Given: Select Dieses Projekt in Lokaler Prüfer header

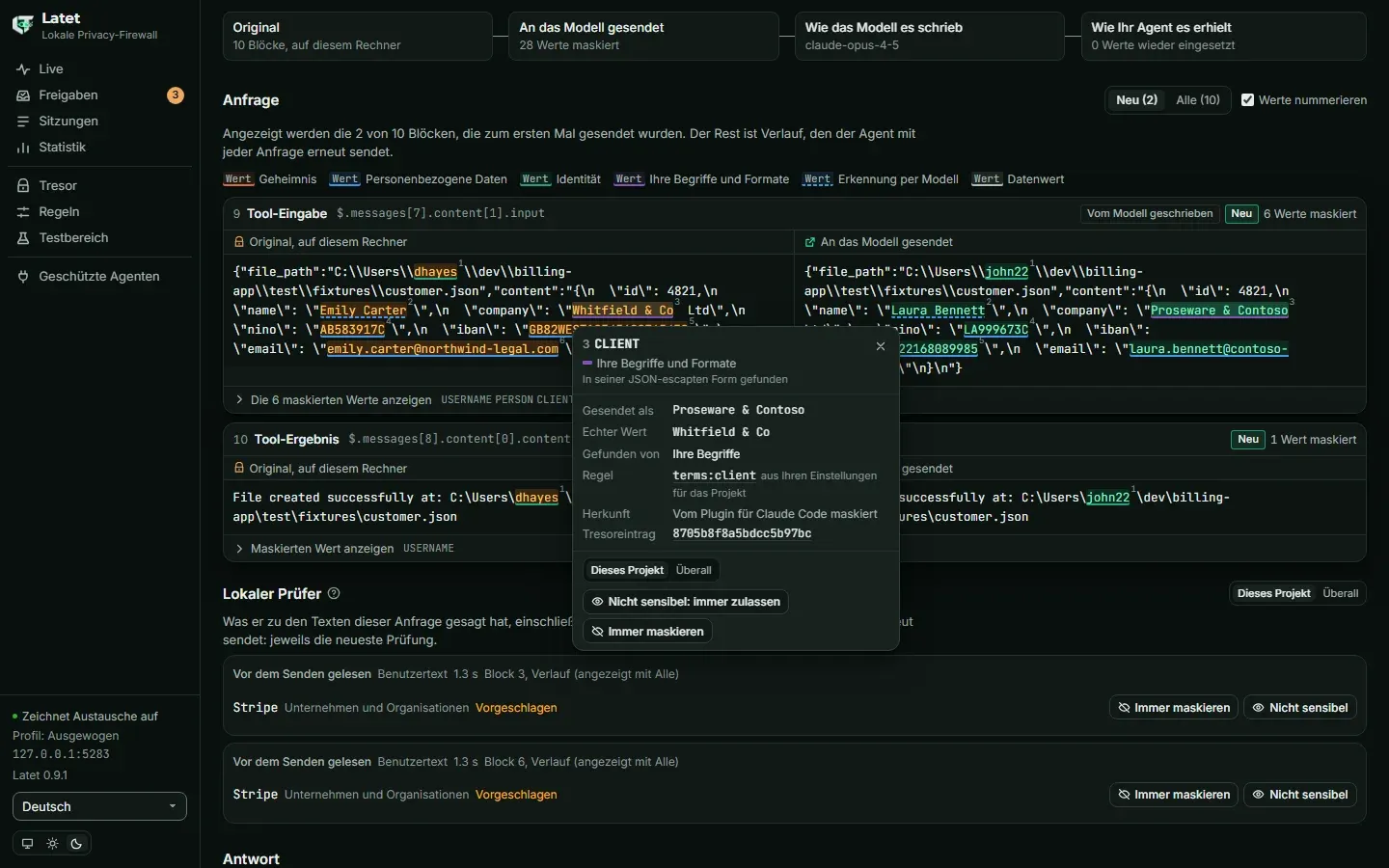Looking at the screenshot, I should point(1273,594).
